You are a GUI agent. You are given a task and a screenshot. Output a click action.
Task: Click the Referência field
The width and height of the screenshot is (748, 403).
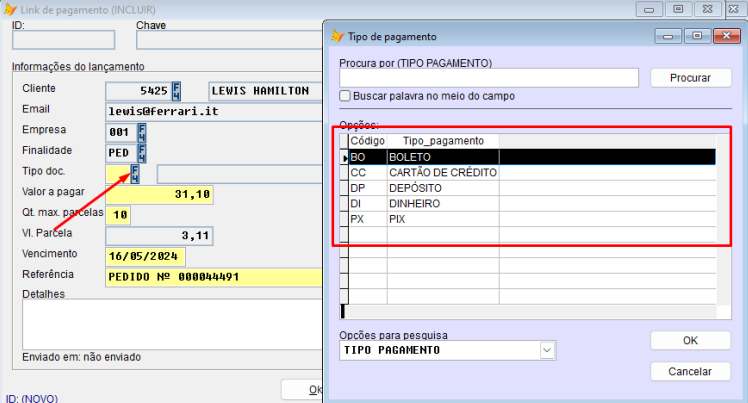pos(214,277)
